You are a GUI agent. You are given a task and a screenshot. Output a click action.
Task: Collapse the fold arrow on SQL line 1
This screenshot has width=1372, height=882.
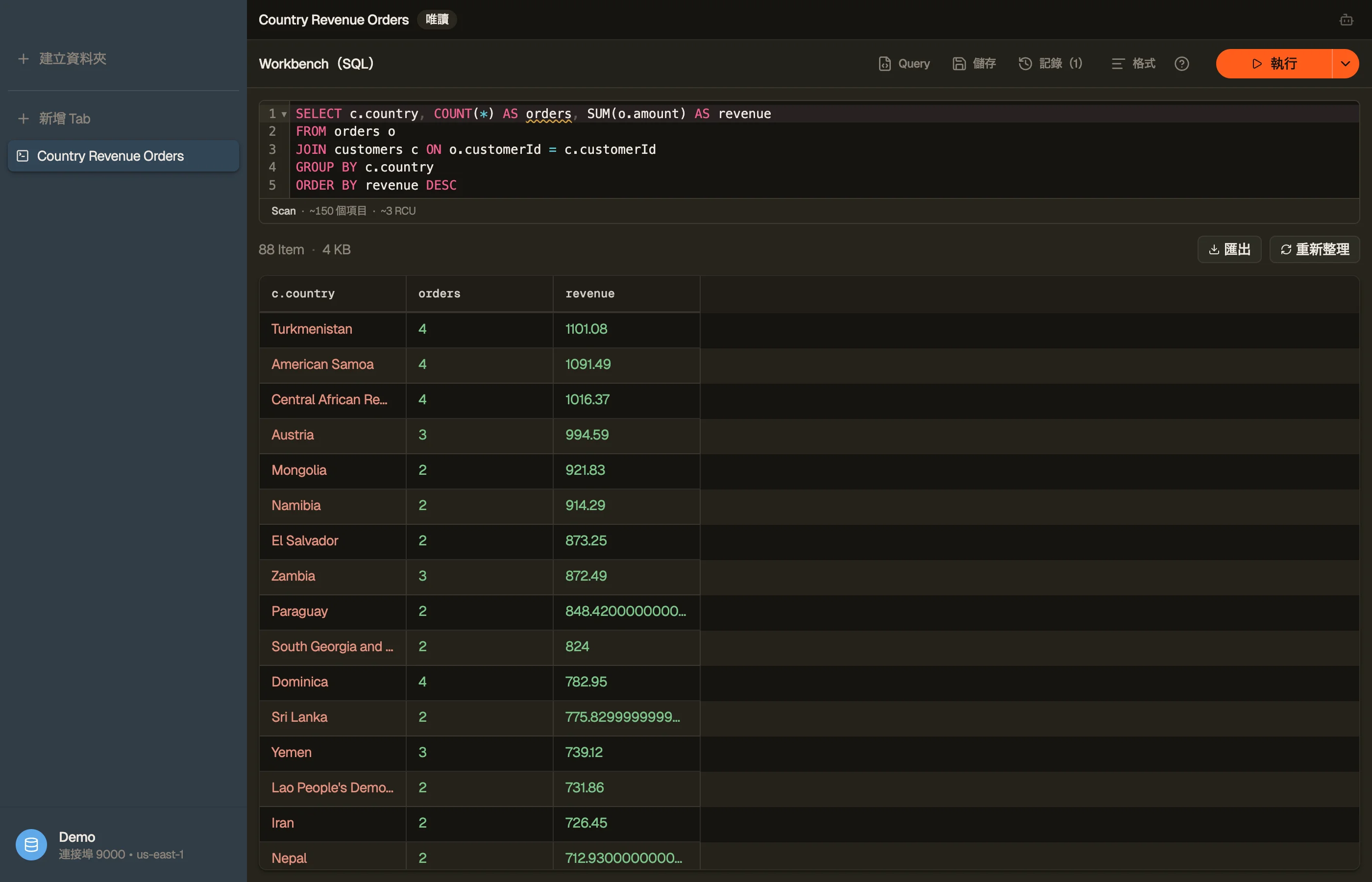(x=284, y=114)
